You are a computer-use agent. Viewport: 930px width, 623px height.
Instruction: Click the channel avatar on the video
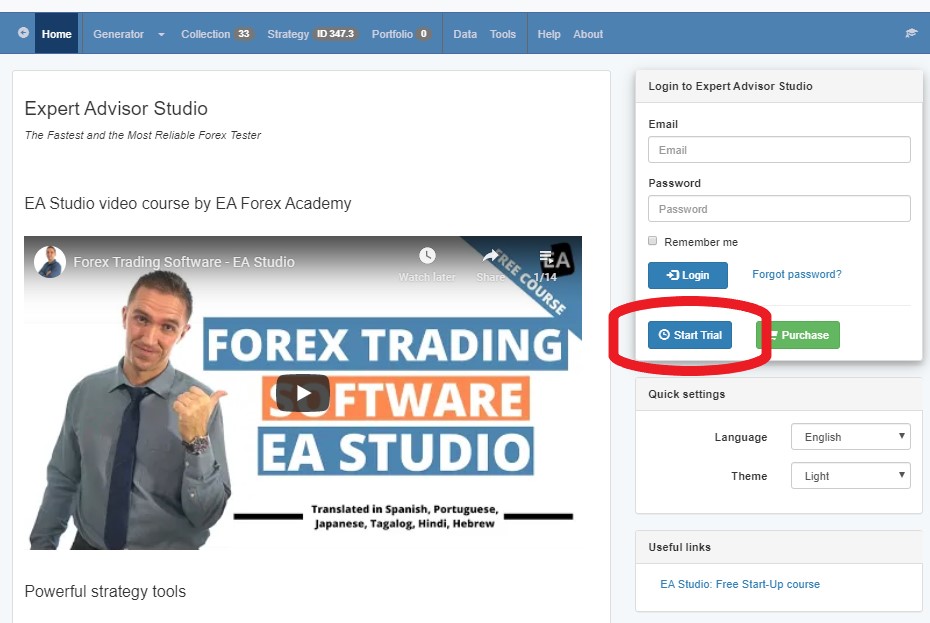tap(49, 262)
